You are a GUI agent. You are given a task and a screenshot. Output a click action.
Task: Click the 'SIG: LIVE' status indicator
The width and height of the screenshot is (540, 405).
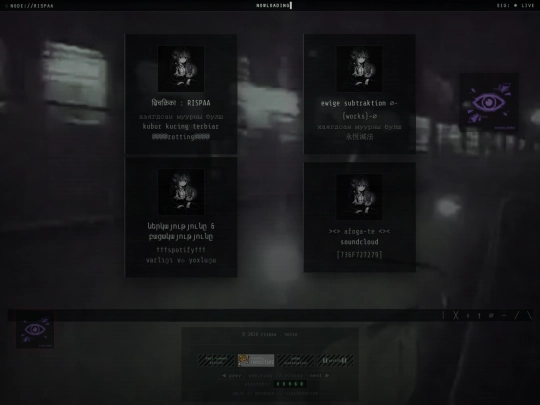(516, 6)
